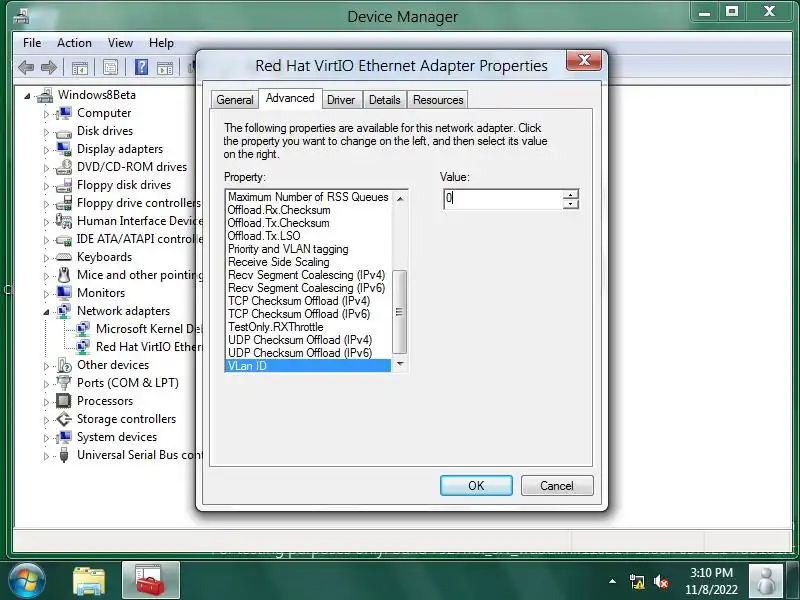Expand the Computer tree node
This screenshot has height=600, width=800.
[x=46, y=114]
